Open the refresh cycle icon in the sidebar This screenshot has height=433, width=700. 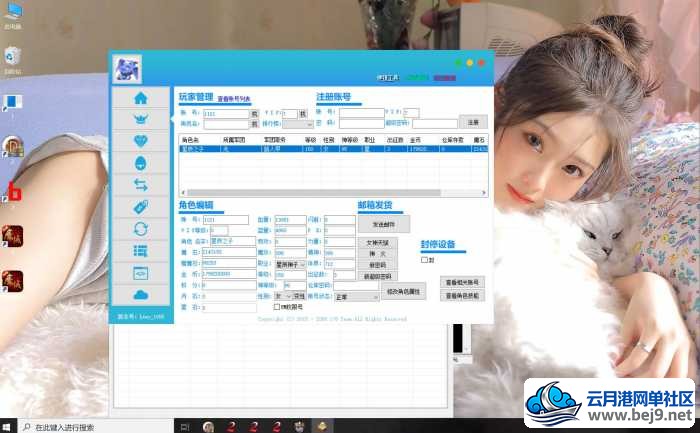[x=141, y=229]
